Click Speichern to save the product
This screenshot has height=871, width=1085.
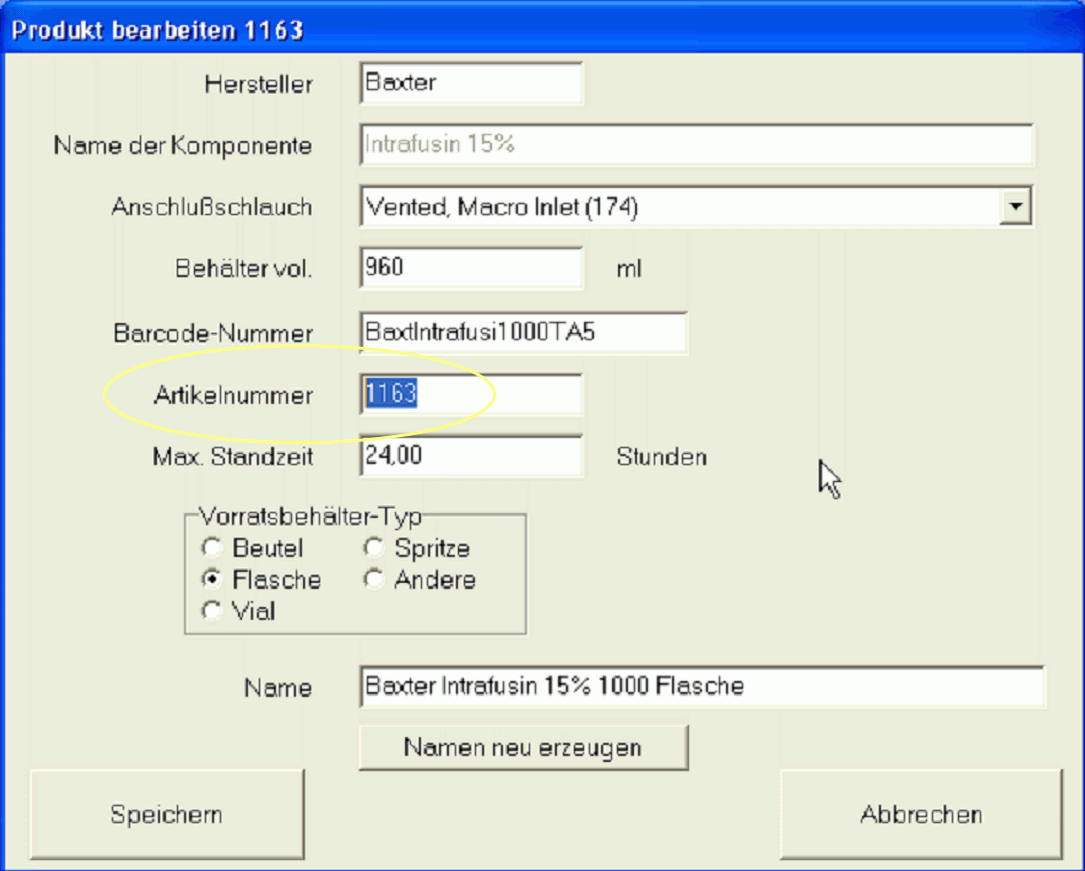(167, 814)
